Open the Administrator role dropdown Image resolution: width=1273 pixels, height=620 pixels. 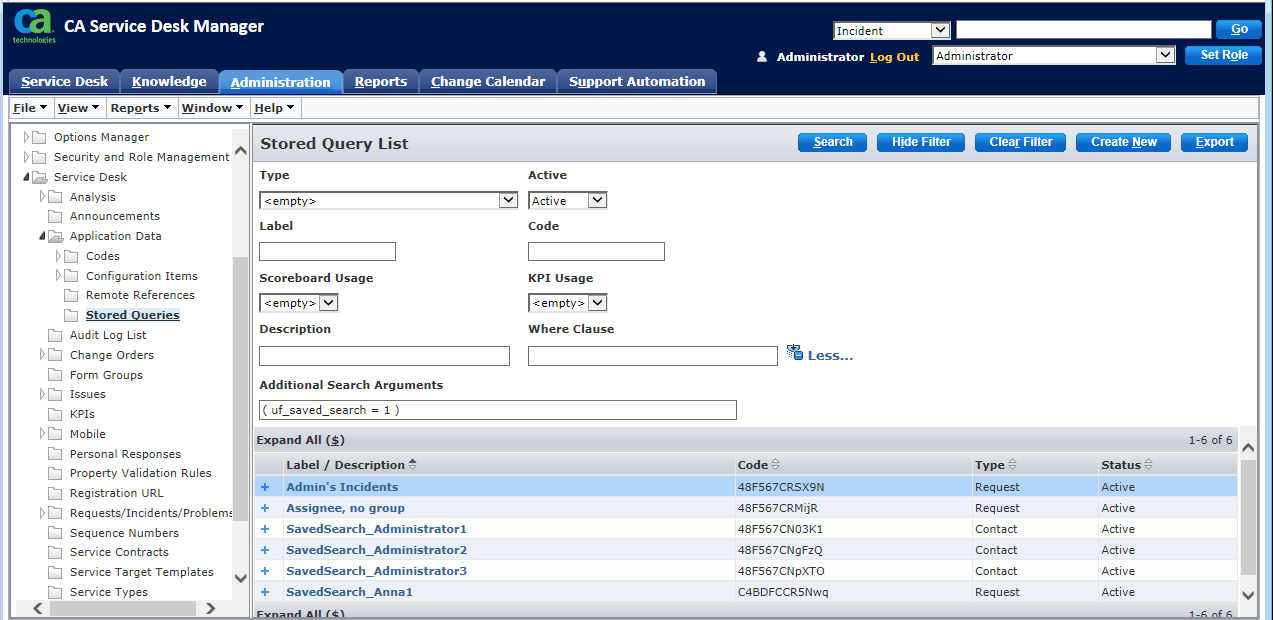(x=1054, y=56)
